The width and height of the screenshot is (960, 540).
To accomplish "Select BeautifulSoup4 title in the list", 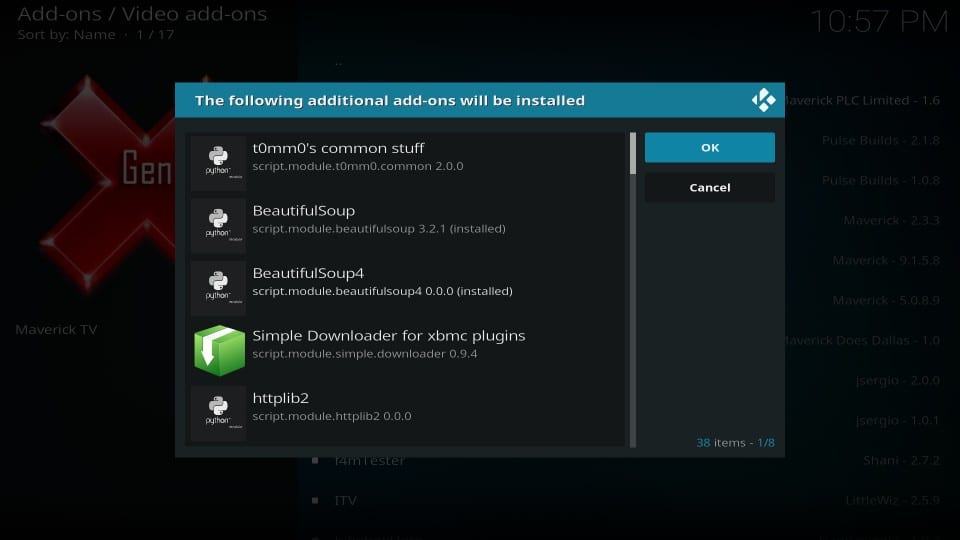I will click(308, 273).
